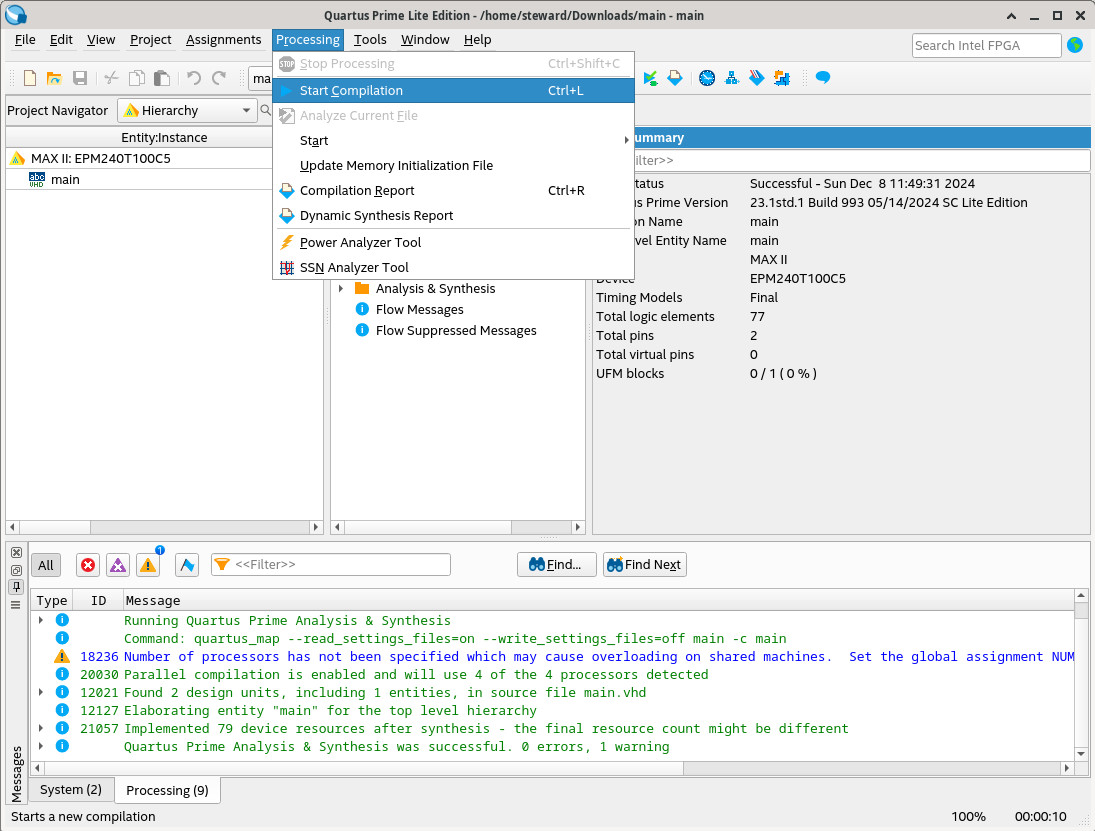Launch SSN Analyzer Tool from menu
Image resolution: width=1095 pixels, height=831 pixels.
coord(453,267)
